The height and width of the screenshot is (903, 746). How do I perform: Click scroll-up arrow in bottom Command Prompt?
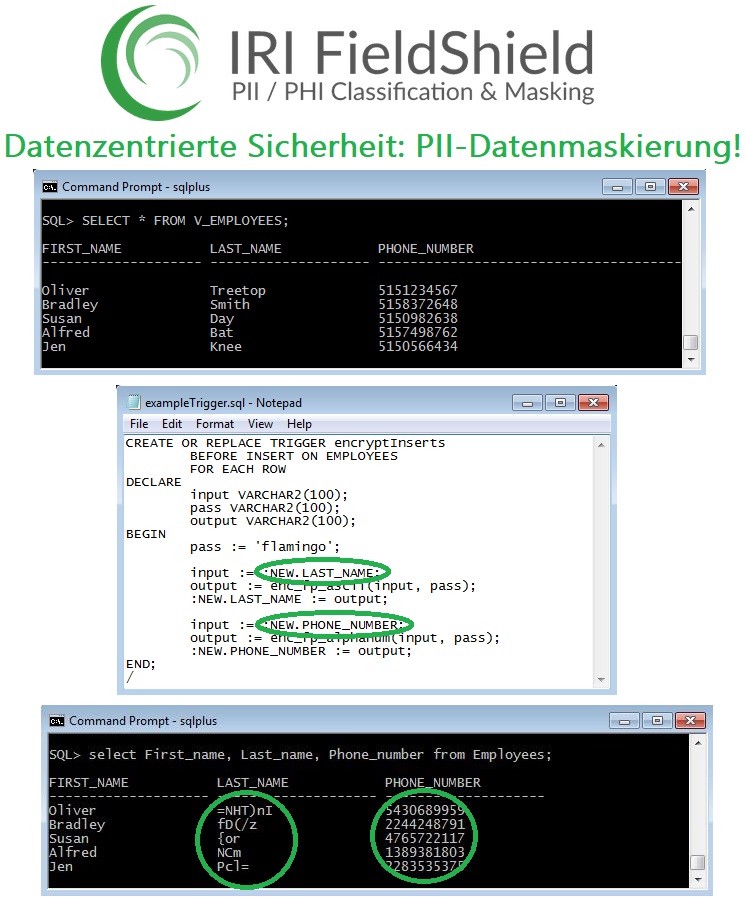(x=698, y=743)
